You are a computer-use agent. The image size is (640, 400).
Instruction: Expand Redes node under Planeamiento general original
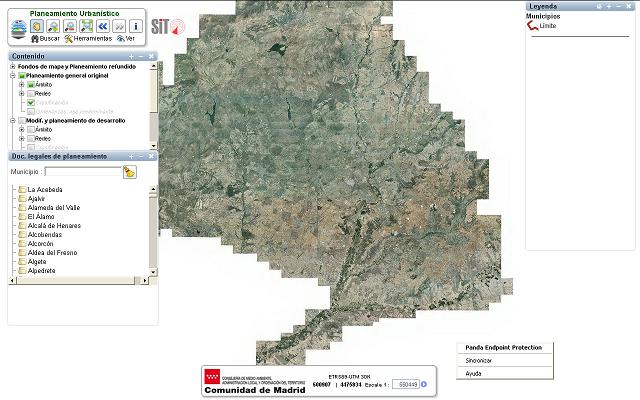21,94
